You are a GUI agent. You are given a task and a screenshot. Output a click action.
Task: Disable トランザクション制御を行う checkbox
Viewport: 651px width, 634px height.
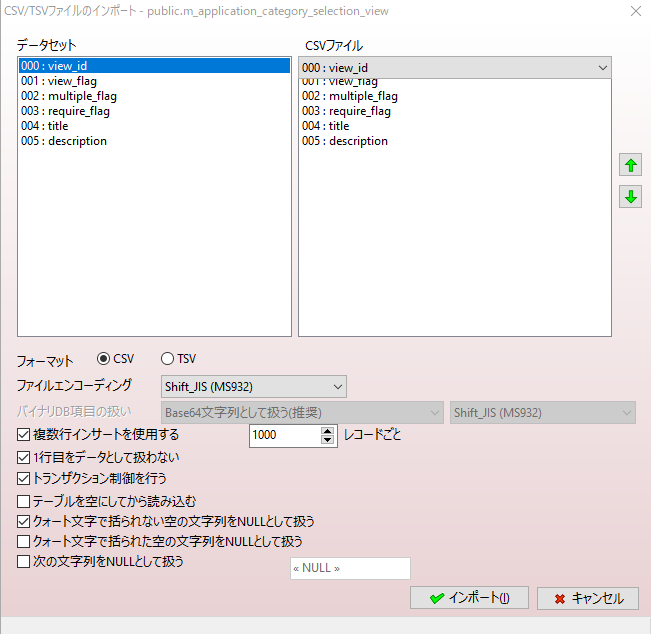coord(24,479)
